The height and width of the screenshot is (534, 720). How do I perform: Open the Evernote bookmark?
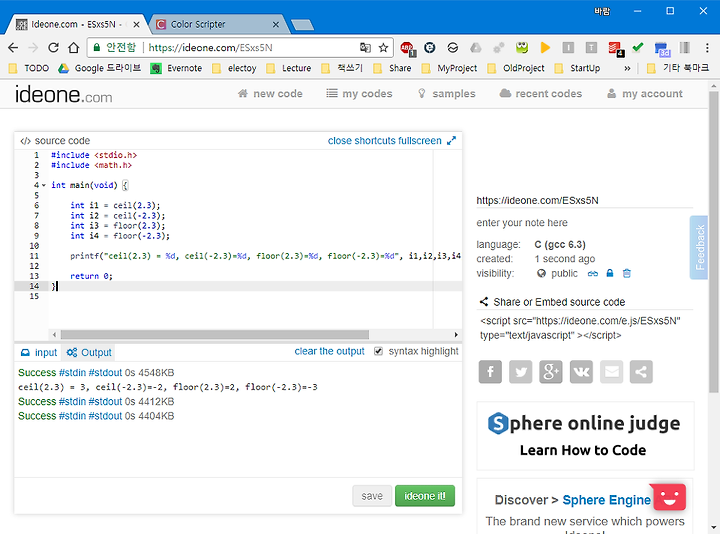177,68
